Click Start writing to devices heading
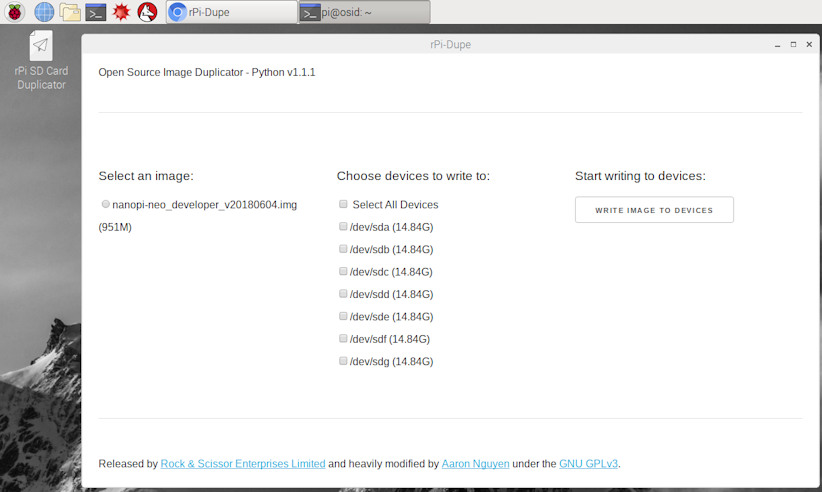This screenshot has width=822, height=492. tap(641, 176)
